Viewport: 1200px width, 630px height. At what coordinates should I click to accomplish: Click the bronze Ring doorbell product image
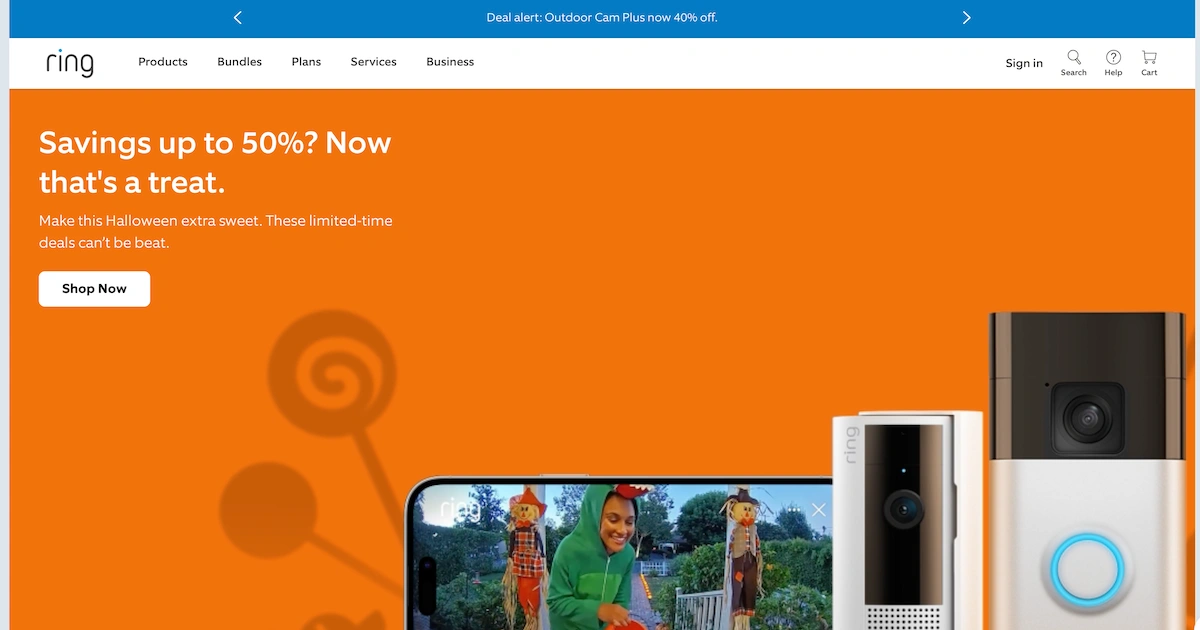click(1088, 470)
